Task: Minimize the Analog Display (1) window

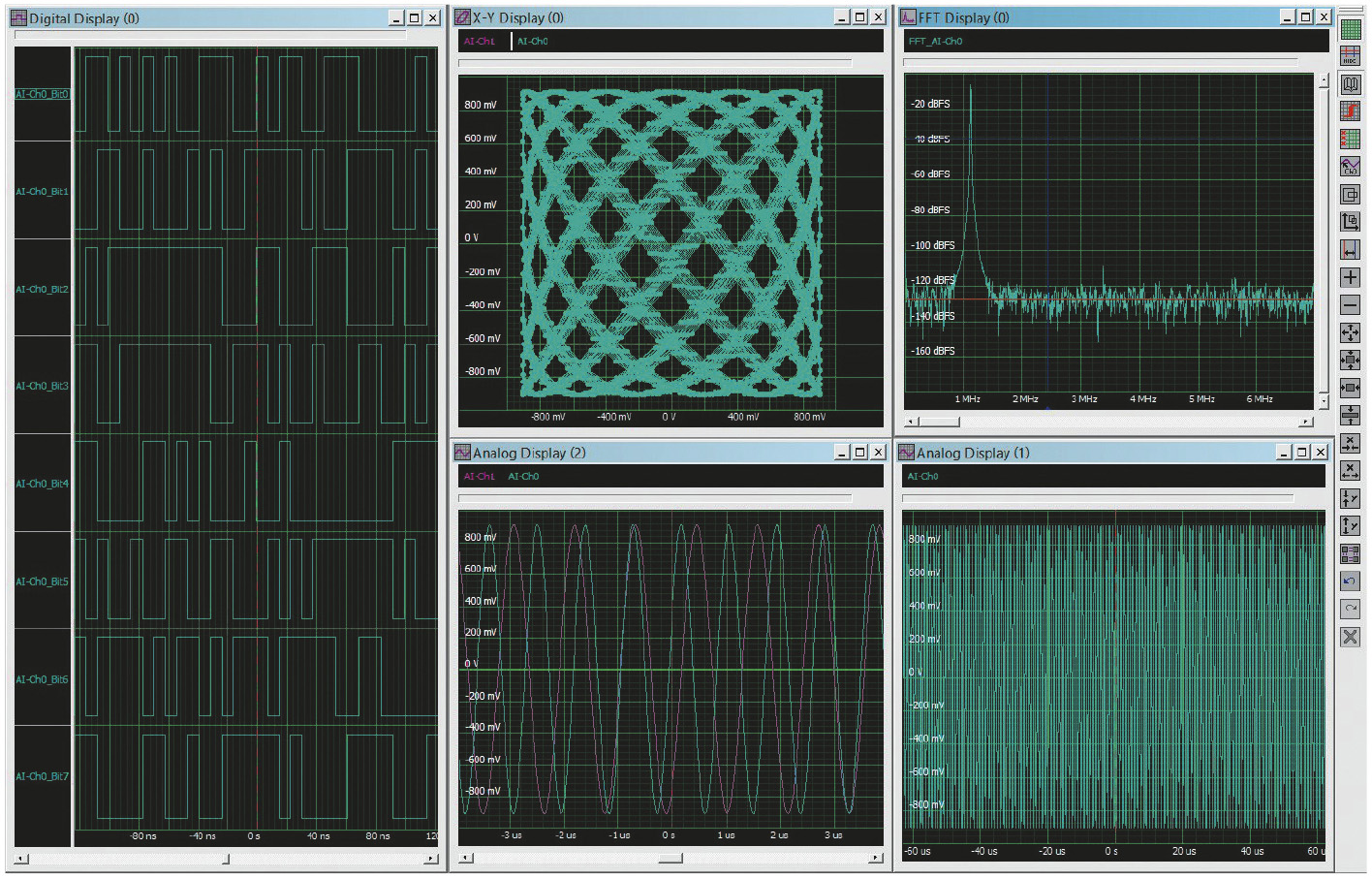Action: [x=1285, y=453]
